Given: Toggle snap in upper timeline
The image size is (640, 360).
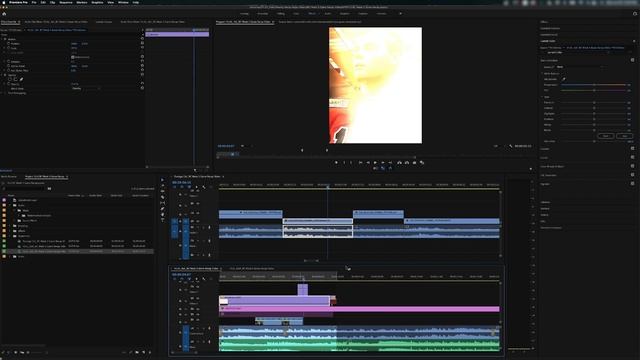Looking at the screenshot, I should (x=182, y=187).
